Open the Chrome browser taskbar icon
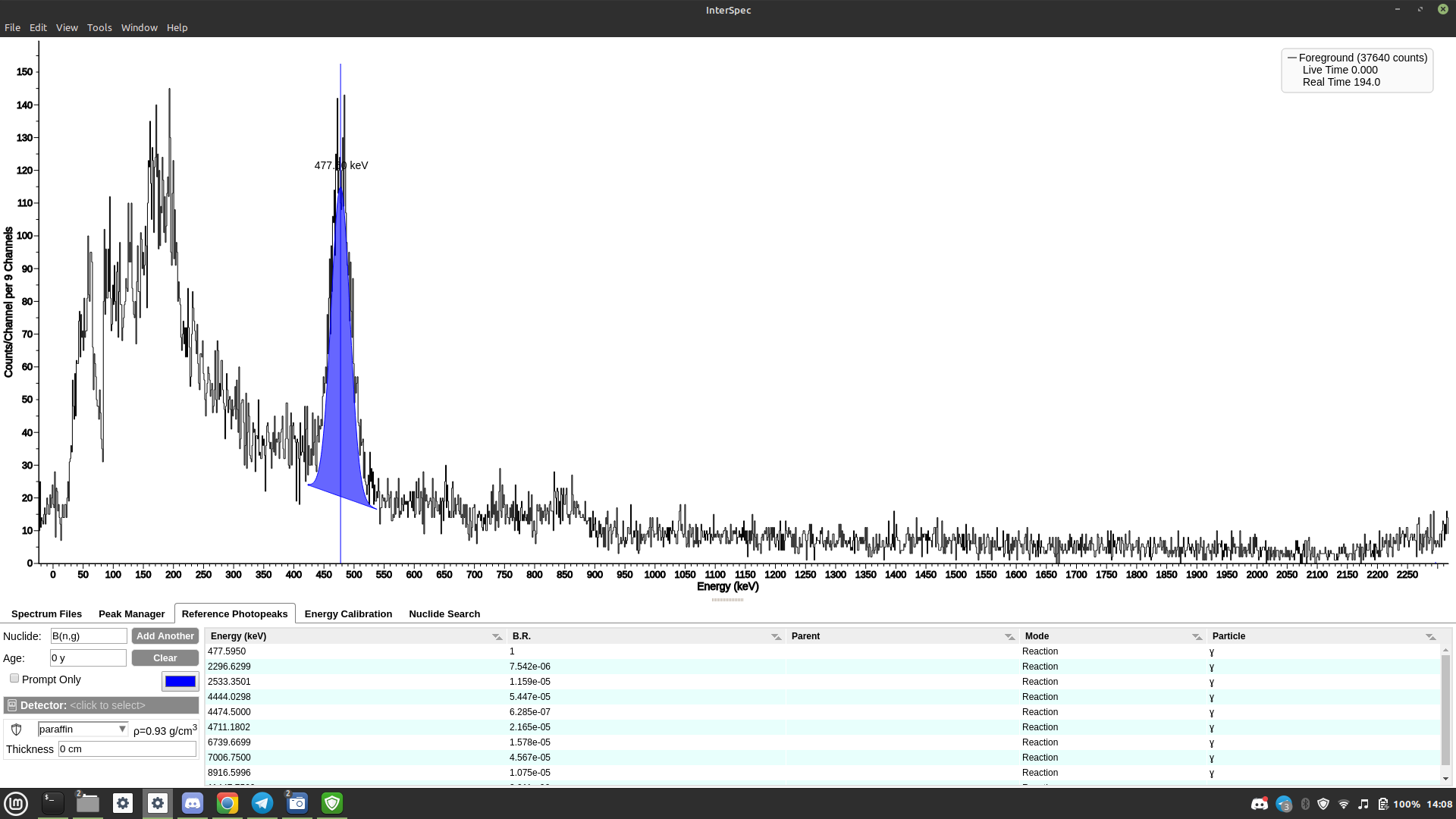This screenshot has height=819, width=1456. 227,803
